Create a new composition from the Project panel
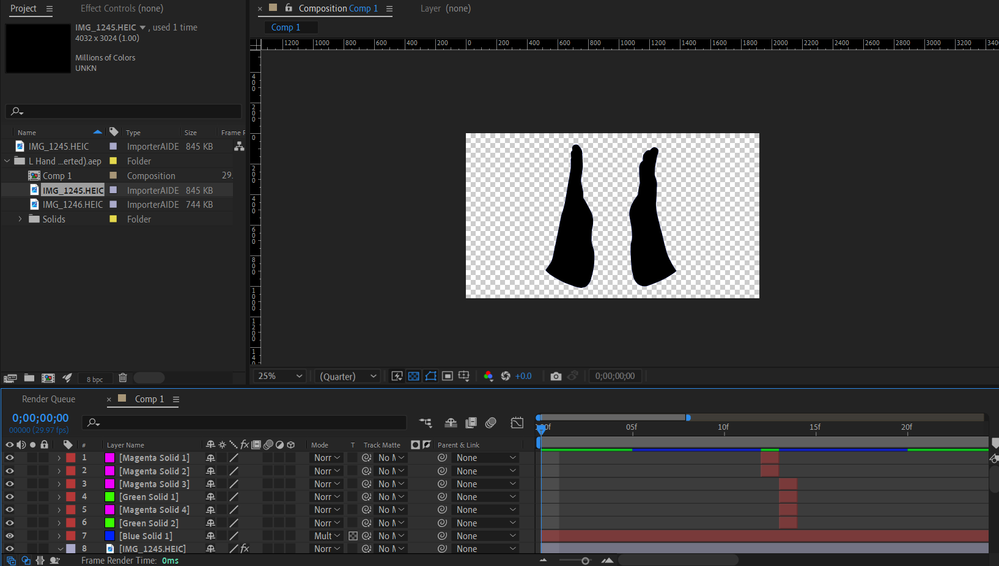 [48, 378]
